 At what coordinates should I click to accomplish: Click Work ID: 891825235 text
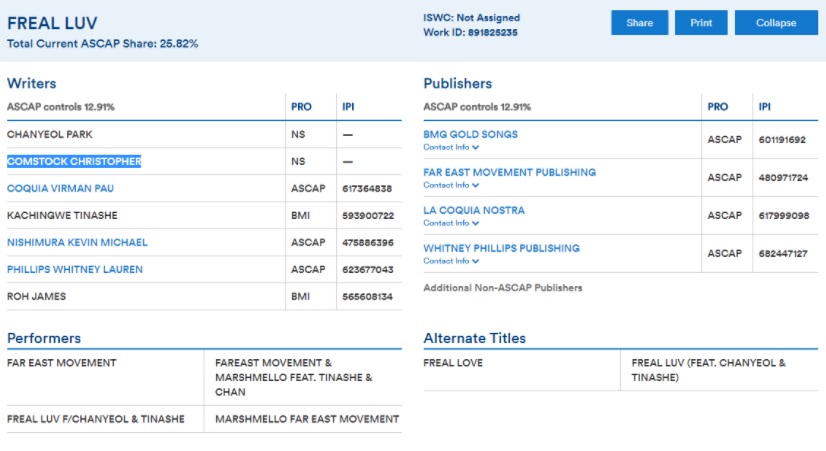(x=470, y=32)
